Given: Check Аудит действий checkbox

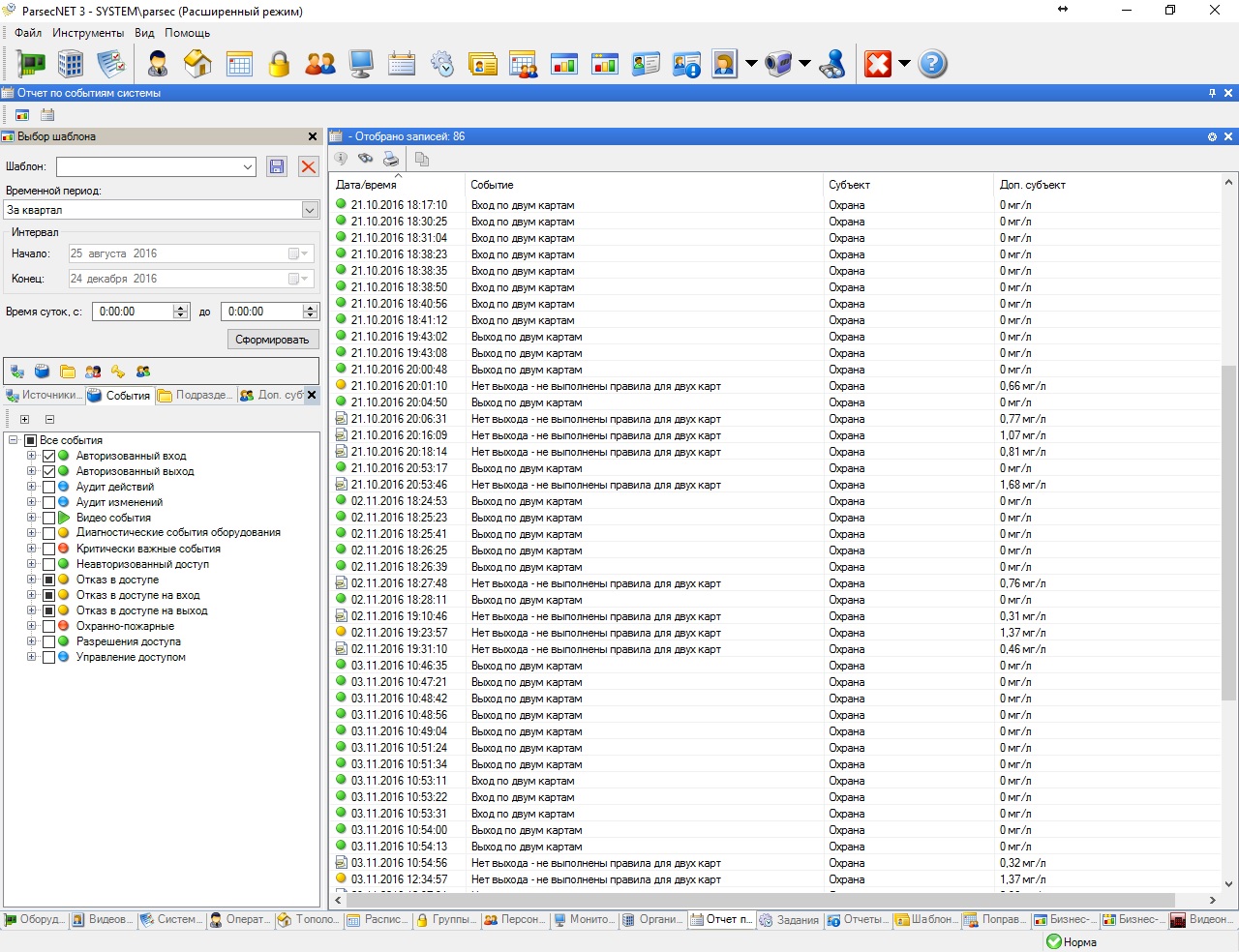Looking at the screenshot, I should tap(49, 487).
